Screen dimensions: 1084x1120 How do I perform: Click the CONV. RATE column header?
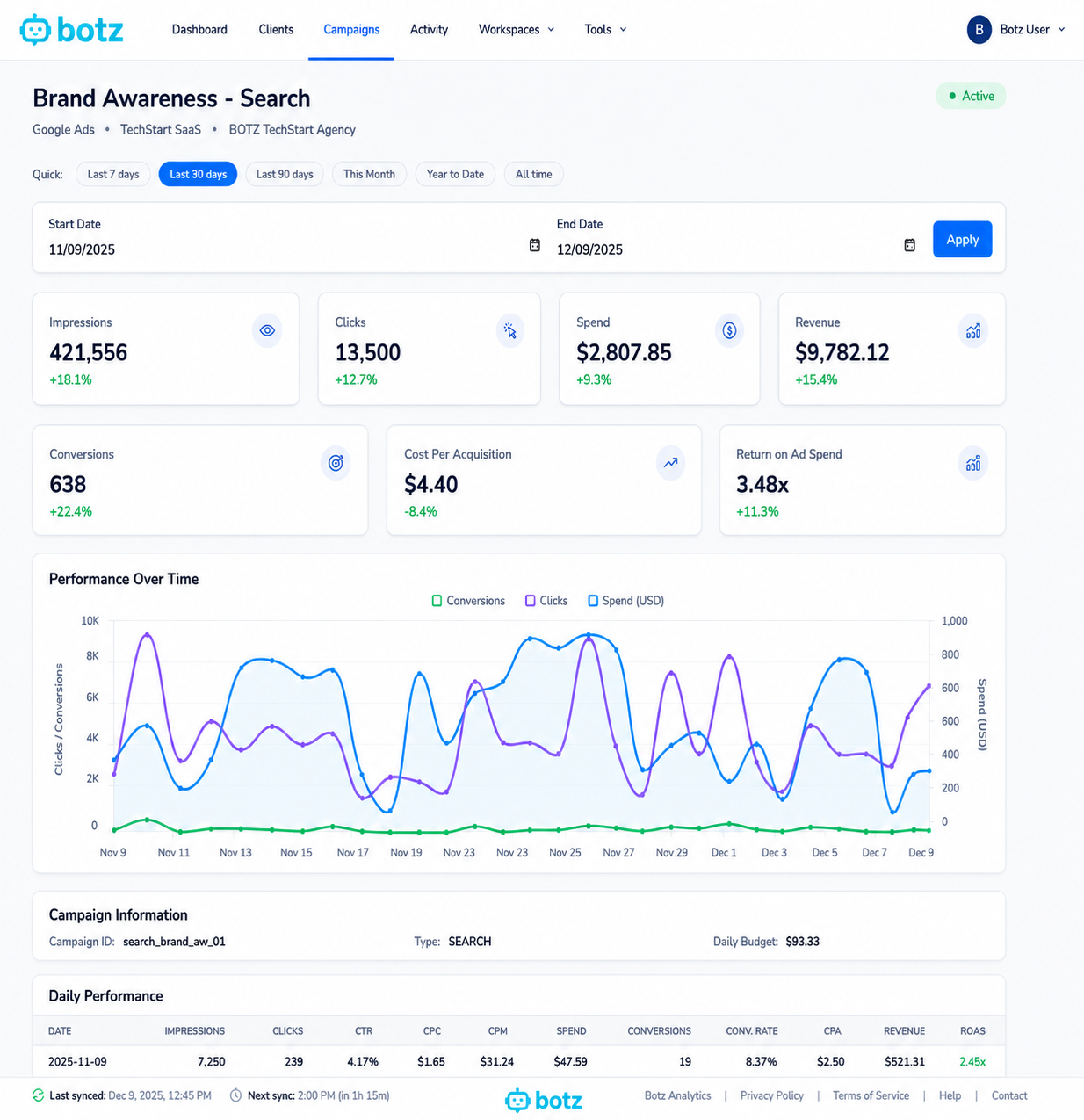coord(752,1031)
